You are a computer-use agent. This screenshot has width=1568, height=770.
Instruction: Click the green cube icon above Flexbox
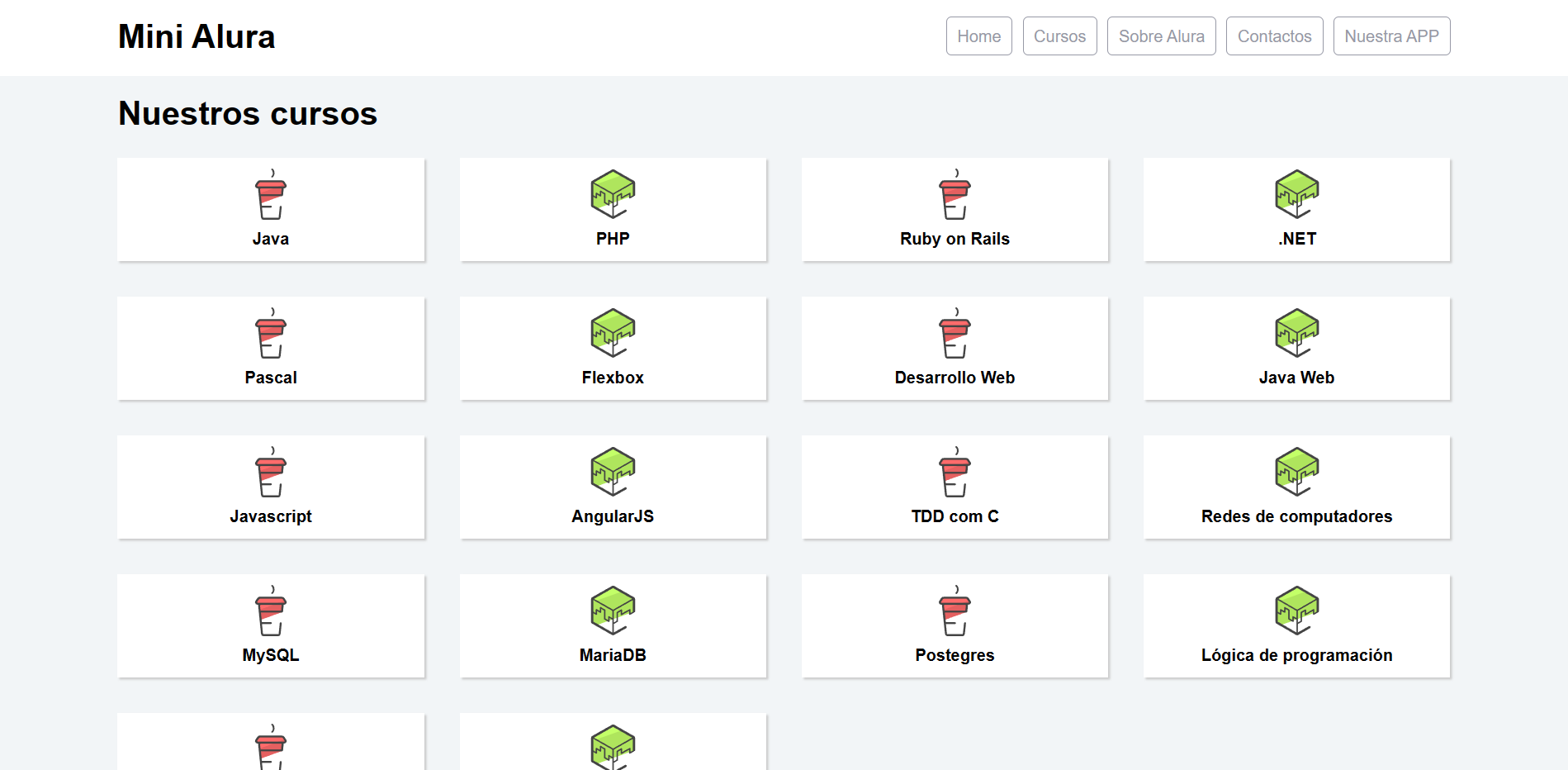pyautogui.click(x=613, y=333)
